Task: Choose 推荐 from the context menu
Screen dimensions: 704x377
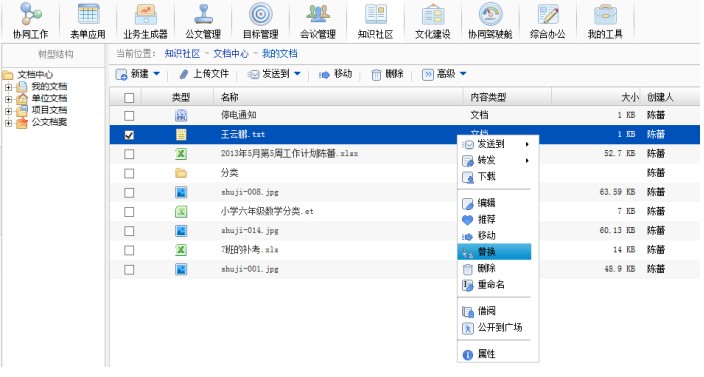Action: 494,219
